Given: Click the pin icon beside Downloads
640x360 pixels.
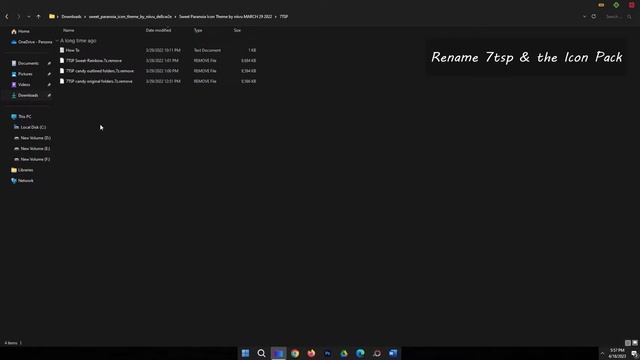Looking at the screenshot, I should pos(49,95).
